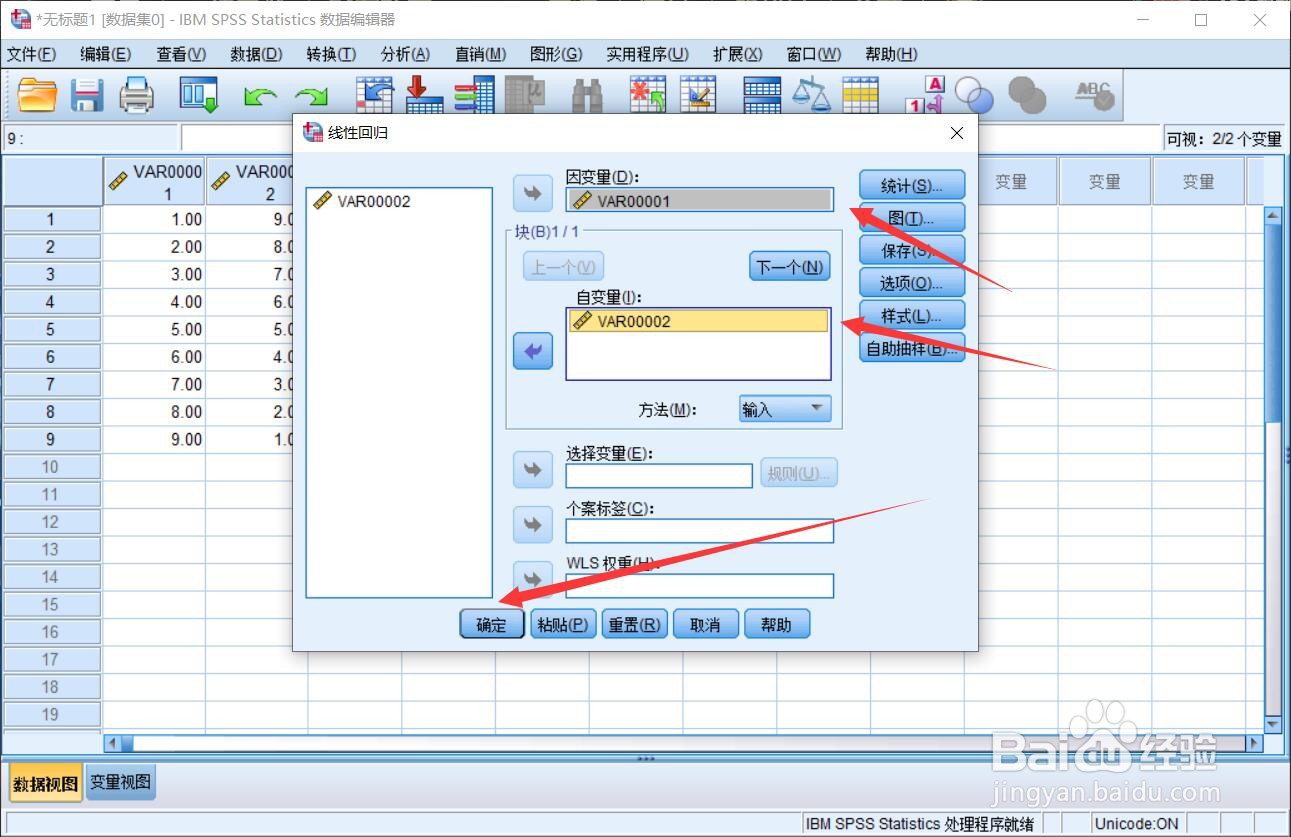Click the Find binoculars icon
Image resolution: width=1291 pixels, height=837 pixels.
point(587,96)
